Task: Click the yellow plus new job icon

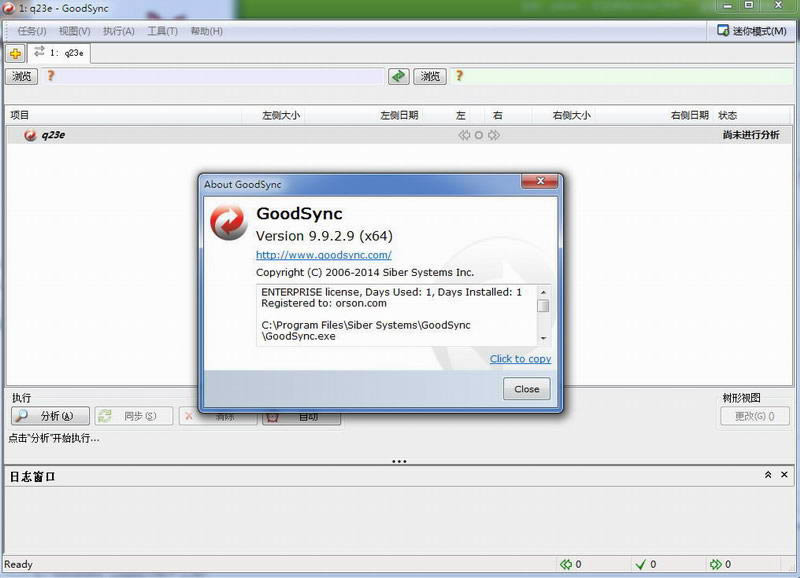Action: [x=15, y=53]
